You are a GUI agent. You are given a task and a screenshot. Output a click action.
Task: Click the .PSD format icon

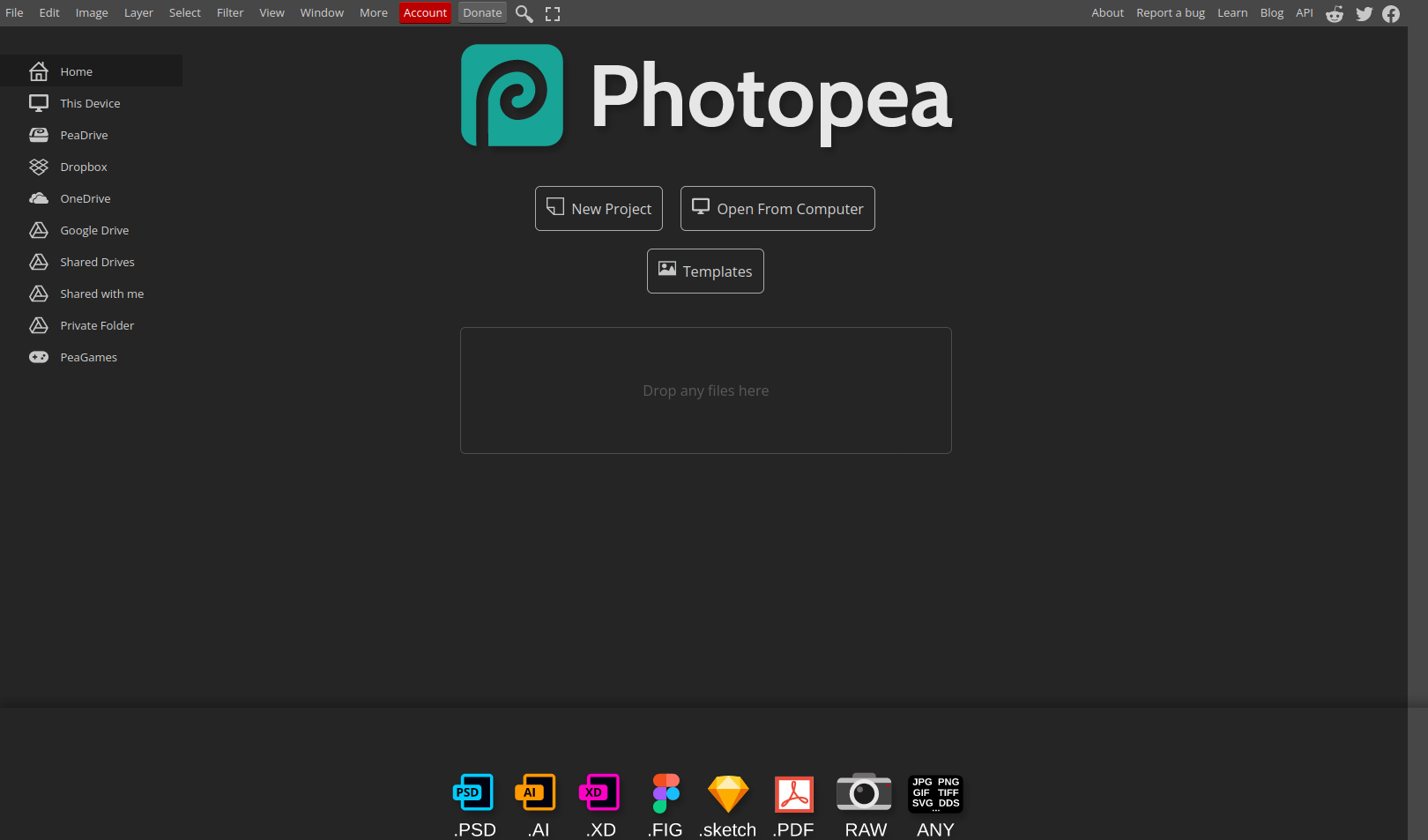tap(473, 792)
